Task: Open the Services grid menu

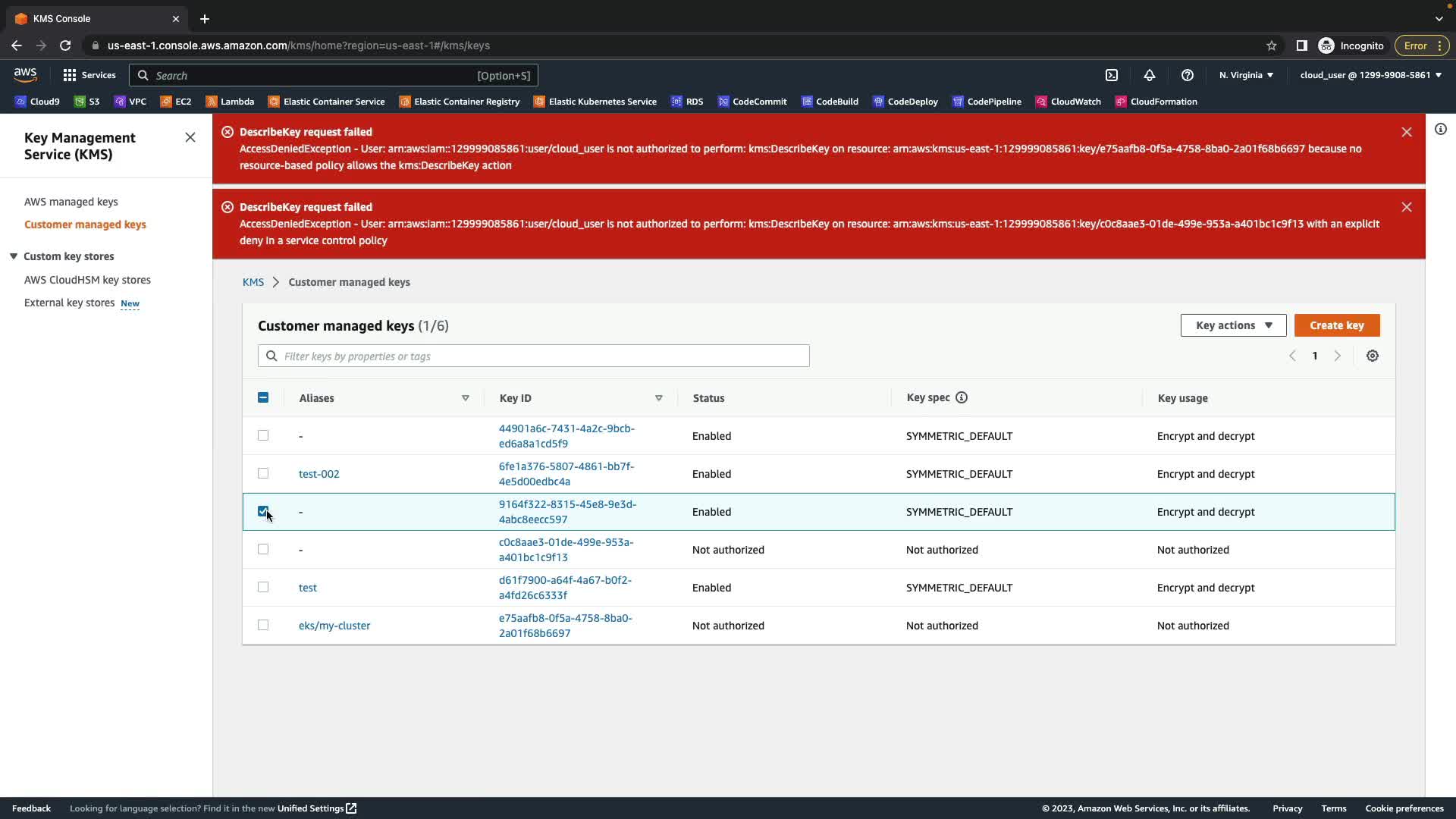Action: [x=89, y=75]
